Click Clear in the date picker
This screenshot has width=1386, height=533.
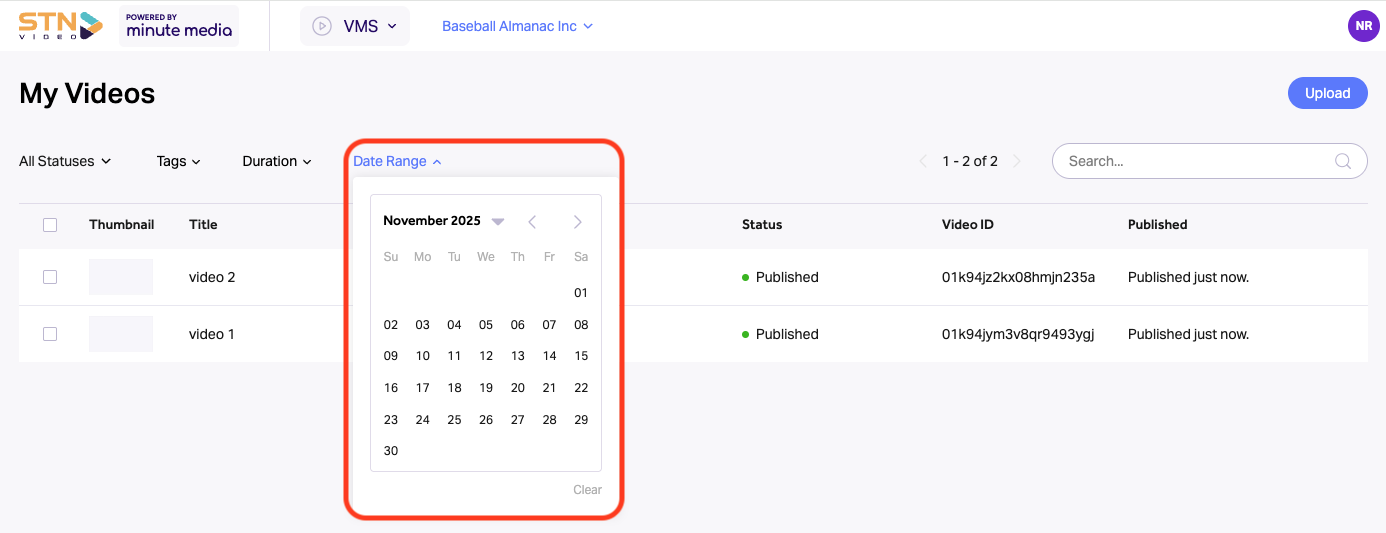pyautogui.click(x=587, y=490)
